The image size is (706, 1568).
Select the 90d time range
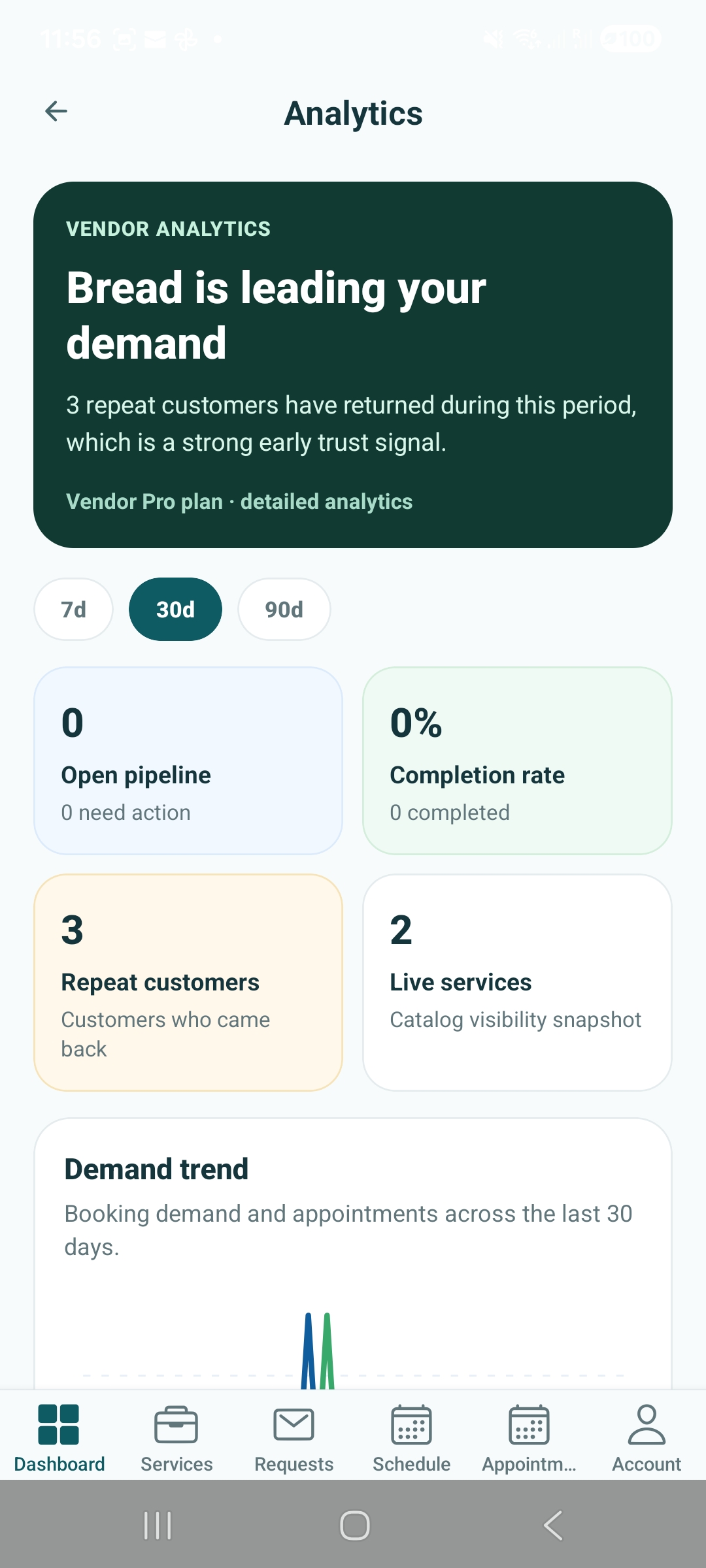point(284,609)
